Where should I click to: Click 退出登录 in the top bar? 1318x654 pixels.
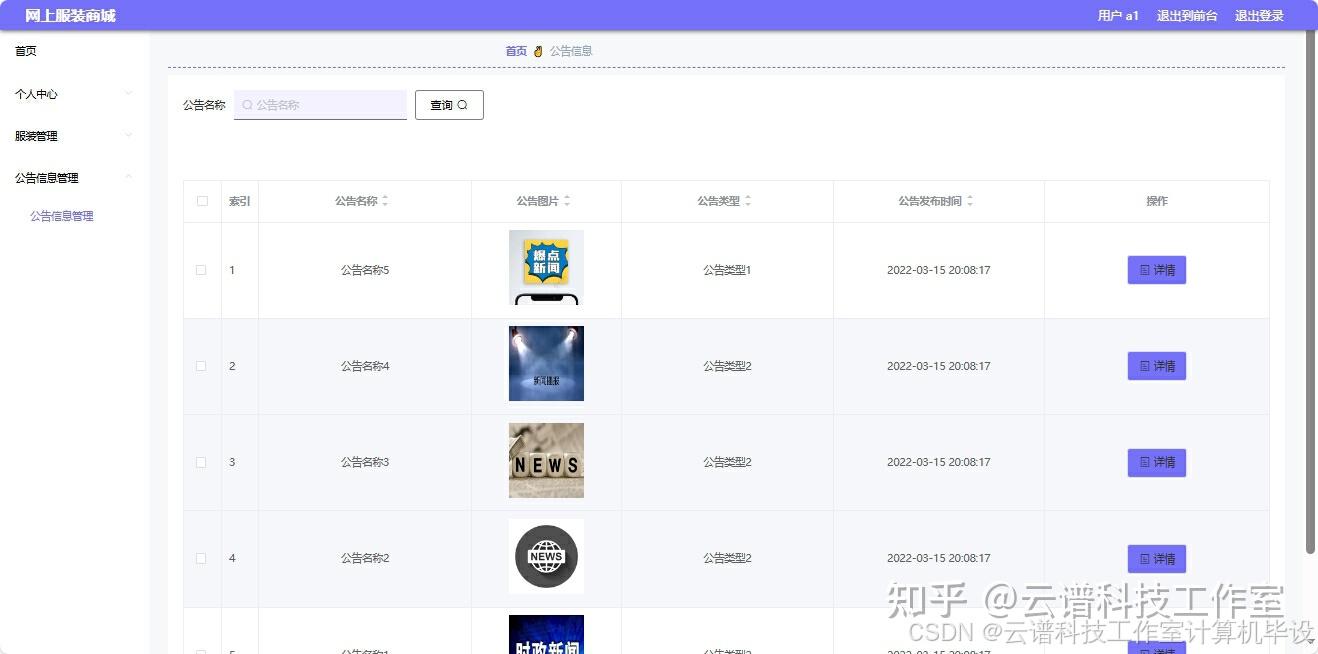click(1259, 16)
